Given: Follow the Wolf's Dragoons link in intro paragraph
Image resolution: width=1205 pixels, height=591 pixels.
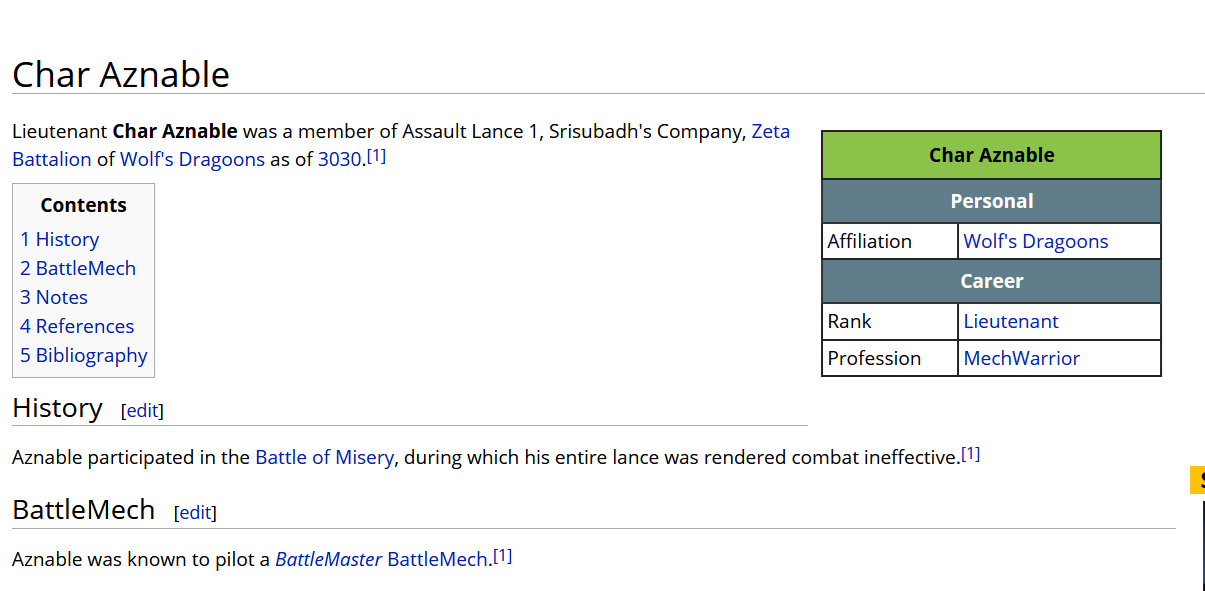Looking at the screenshot, I should click(192, 159).
